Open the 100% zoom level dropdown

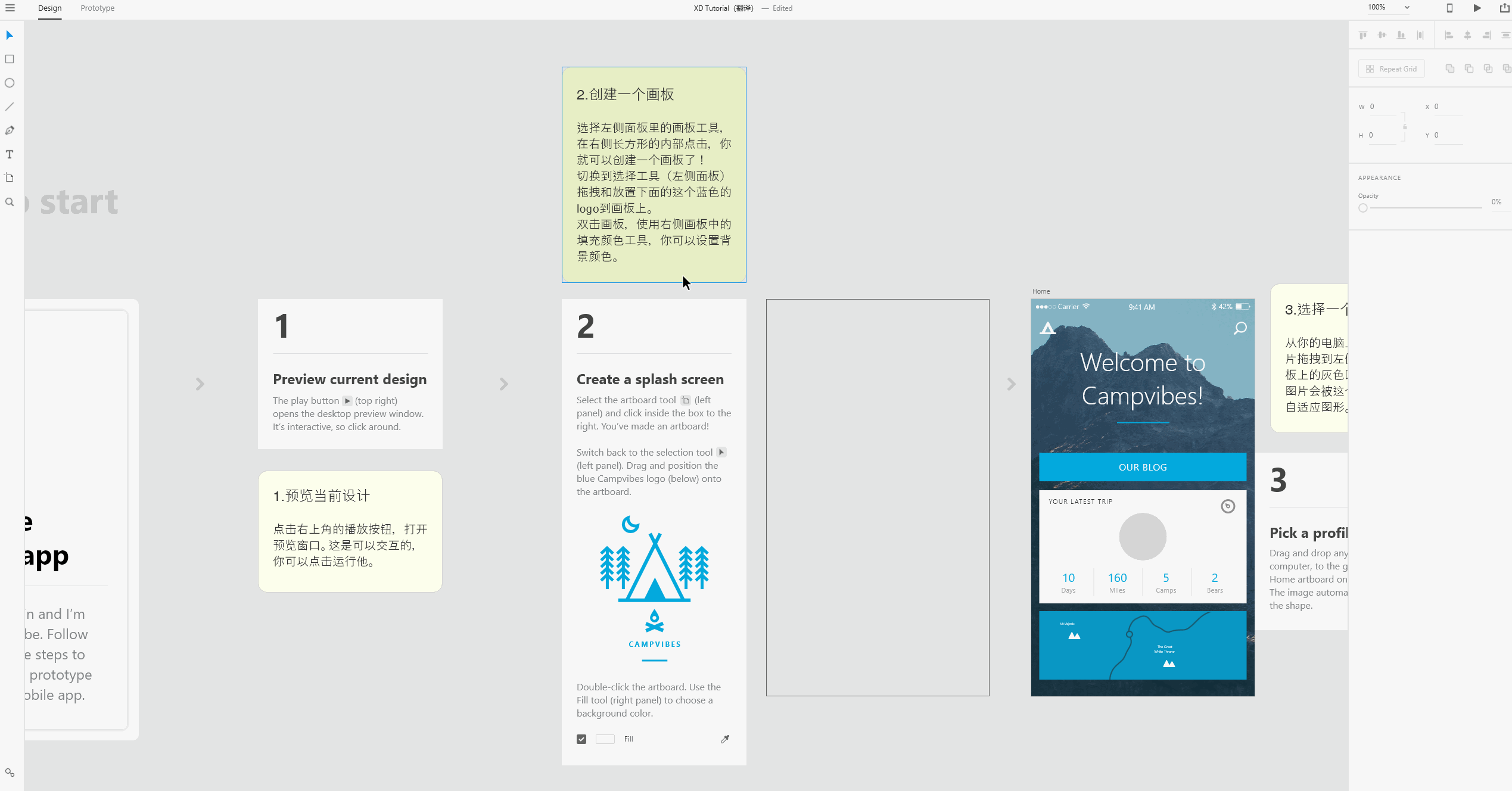1407,8
